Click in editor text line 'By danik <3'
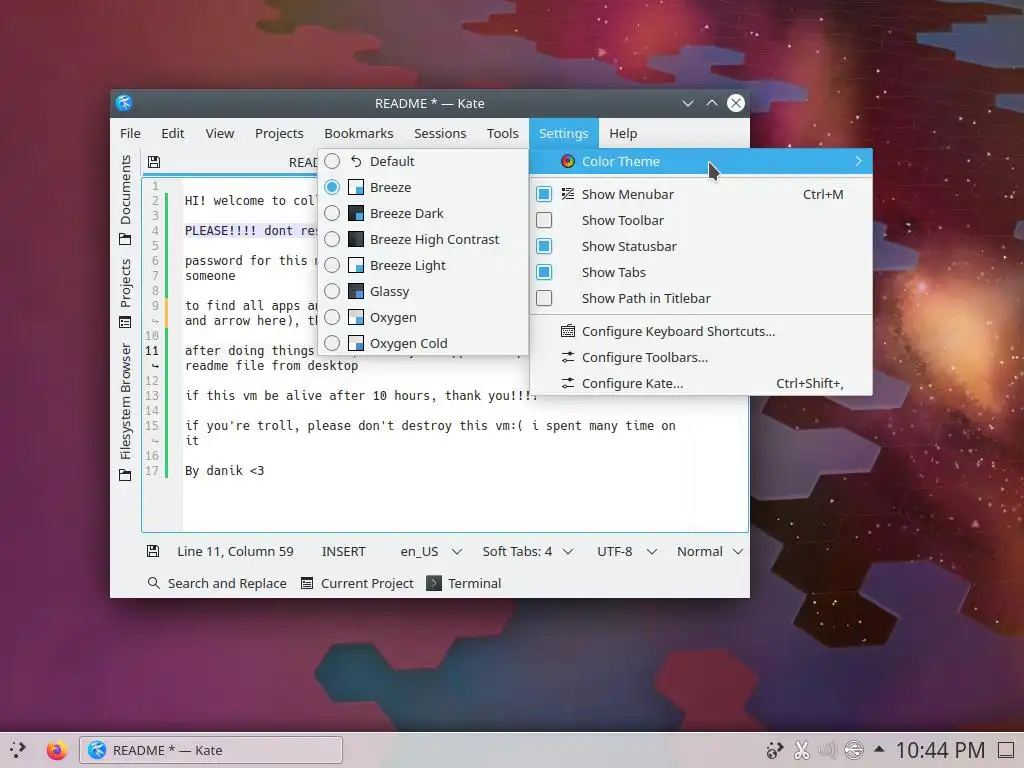This screenshot has height=768, width=1024. [224, 470]
